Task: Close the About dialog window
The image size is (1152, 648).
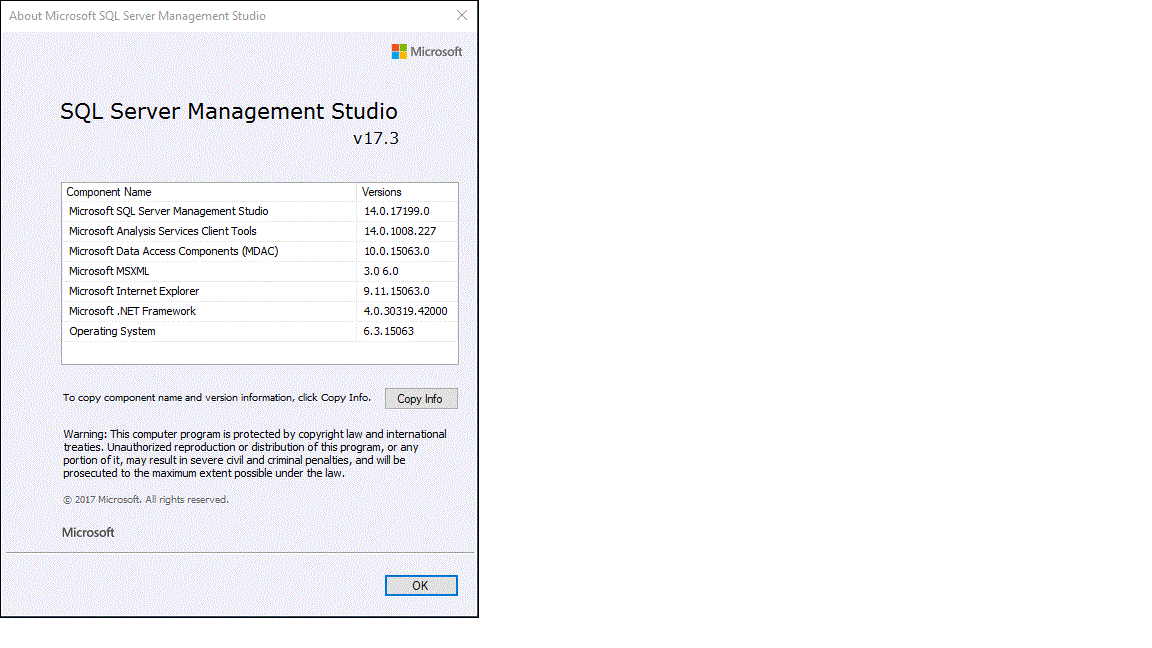Action: 461,15
